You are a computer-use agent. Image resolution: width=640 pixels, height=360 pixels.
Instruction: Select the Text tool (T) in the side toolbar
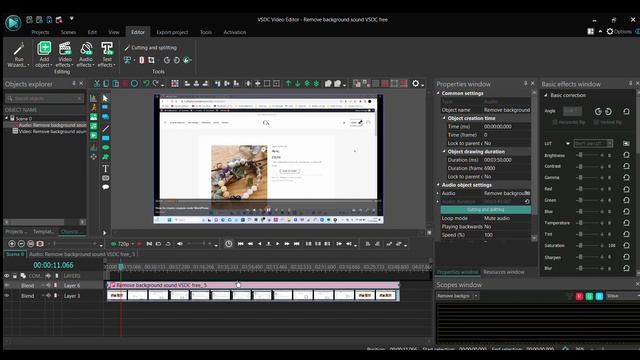click(x=105, y=168)
